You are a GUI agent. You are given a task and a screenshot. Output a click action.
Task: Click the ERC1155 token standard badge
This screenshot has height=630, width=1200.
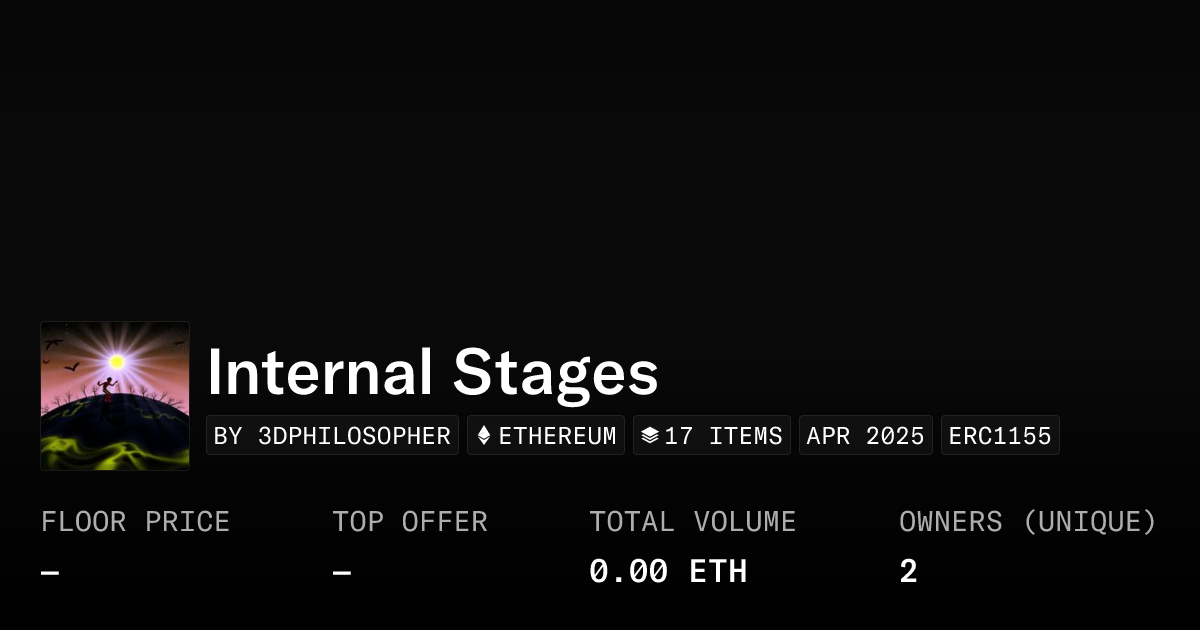(1000, 436)
